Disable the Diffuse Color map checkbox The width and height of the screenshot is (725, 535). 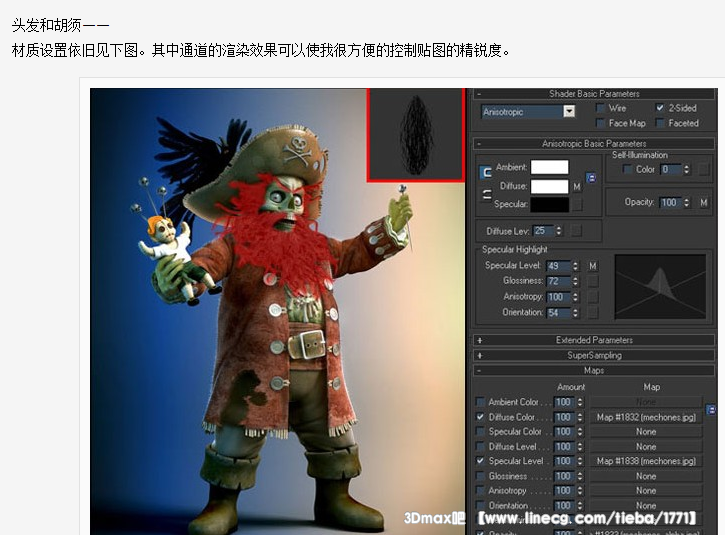click(x=480, y=417)
